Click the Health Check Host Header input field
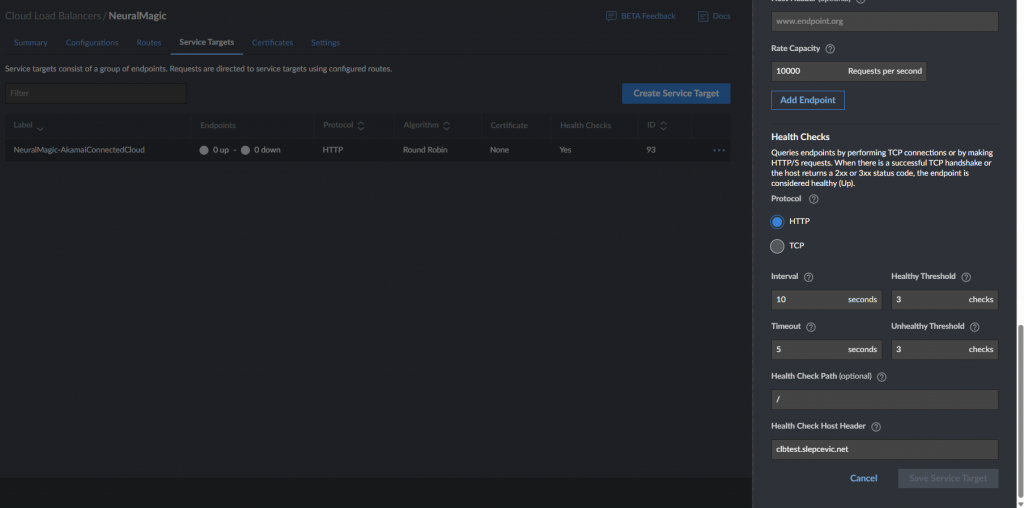The width and height of the screenshot is (1024, 508). tap(884, 449)
